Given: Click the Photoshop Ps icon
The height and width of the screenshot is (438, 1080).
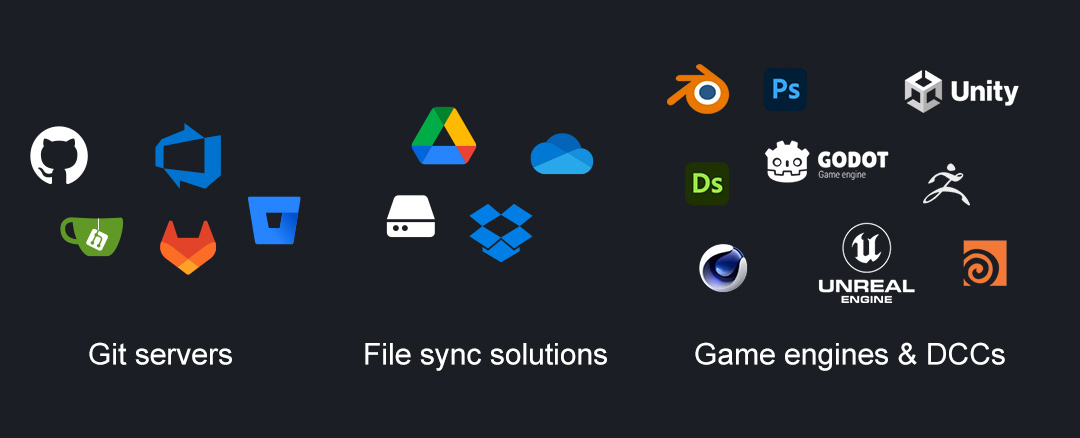Looking at the screenshot, I should point(785,90).
